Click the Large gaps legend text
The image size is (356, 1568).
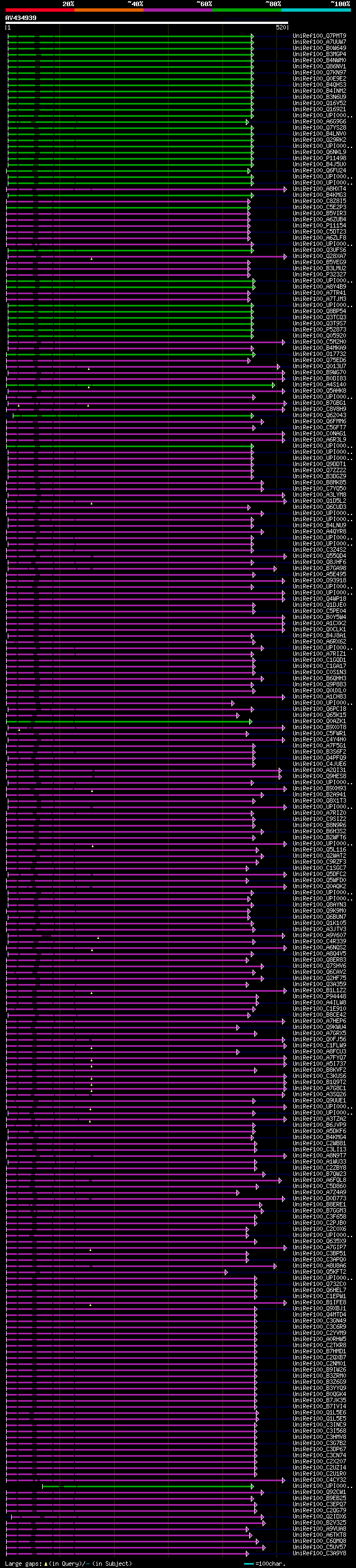pos(69,1564)
